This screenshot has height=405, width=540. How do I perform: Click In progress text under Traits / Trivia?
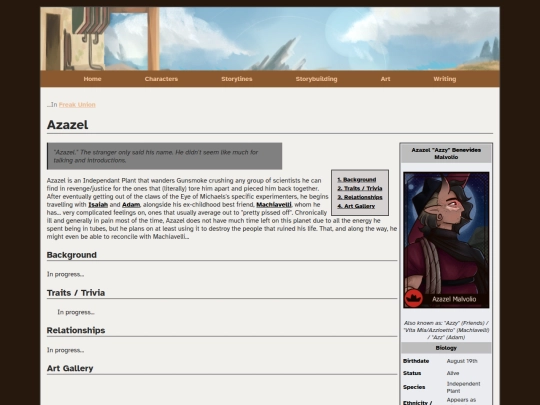[76, 312]
